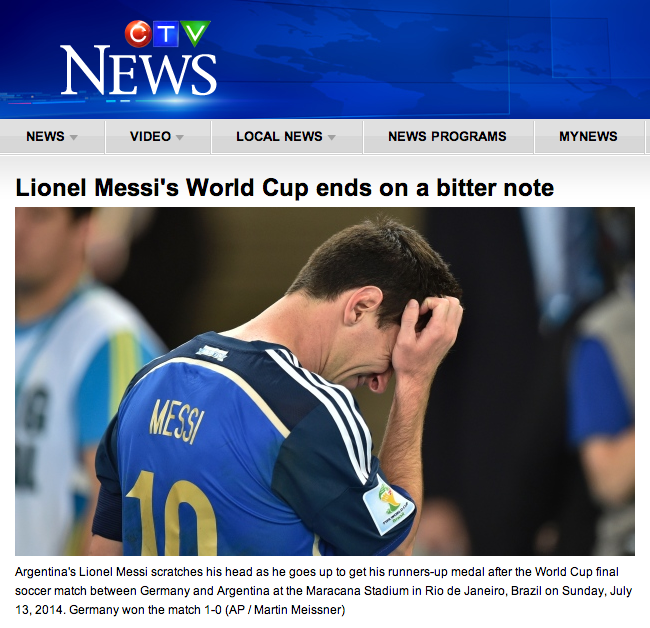
Task: Click the photo caption text
Action: (x=323, y=591)
